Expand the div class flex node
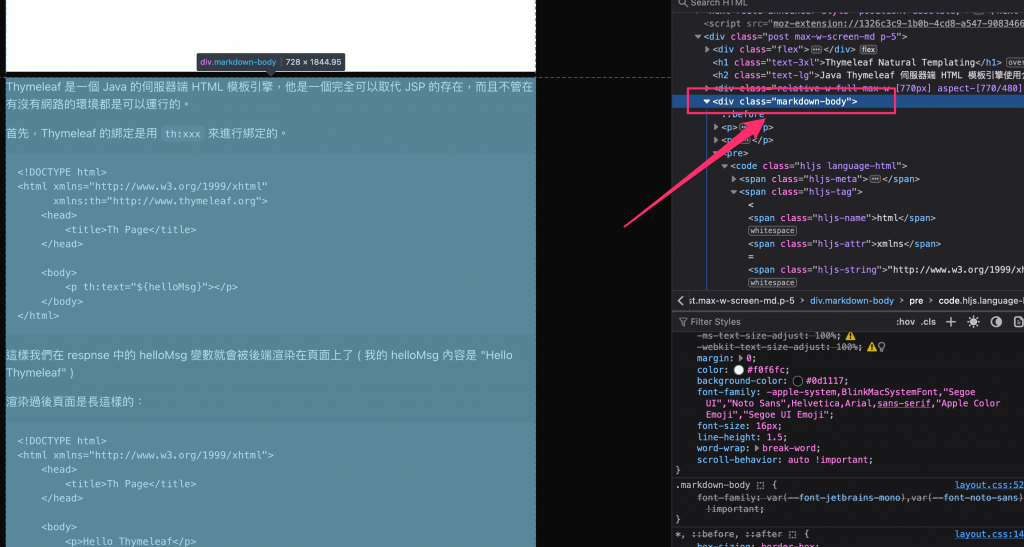1024x547 pixels. [707, 50]
